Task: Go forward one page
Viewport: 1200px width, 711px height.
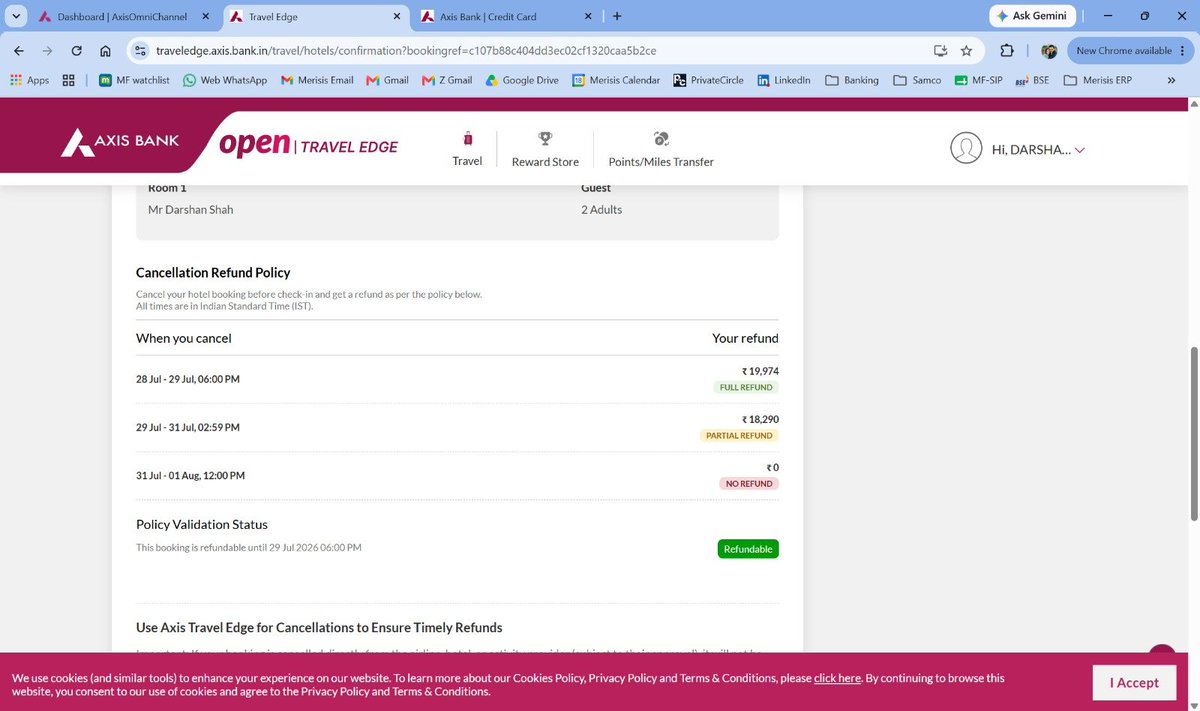Action: click(48, 50)
